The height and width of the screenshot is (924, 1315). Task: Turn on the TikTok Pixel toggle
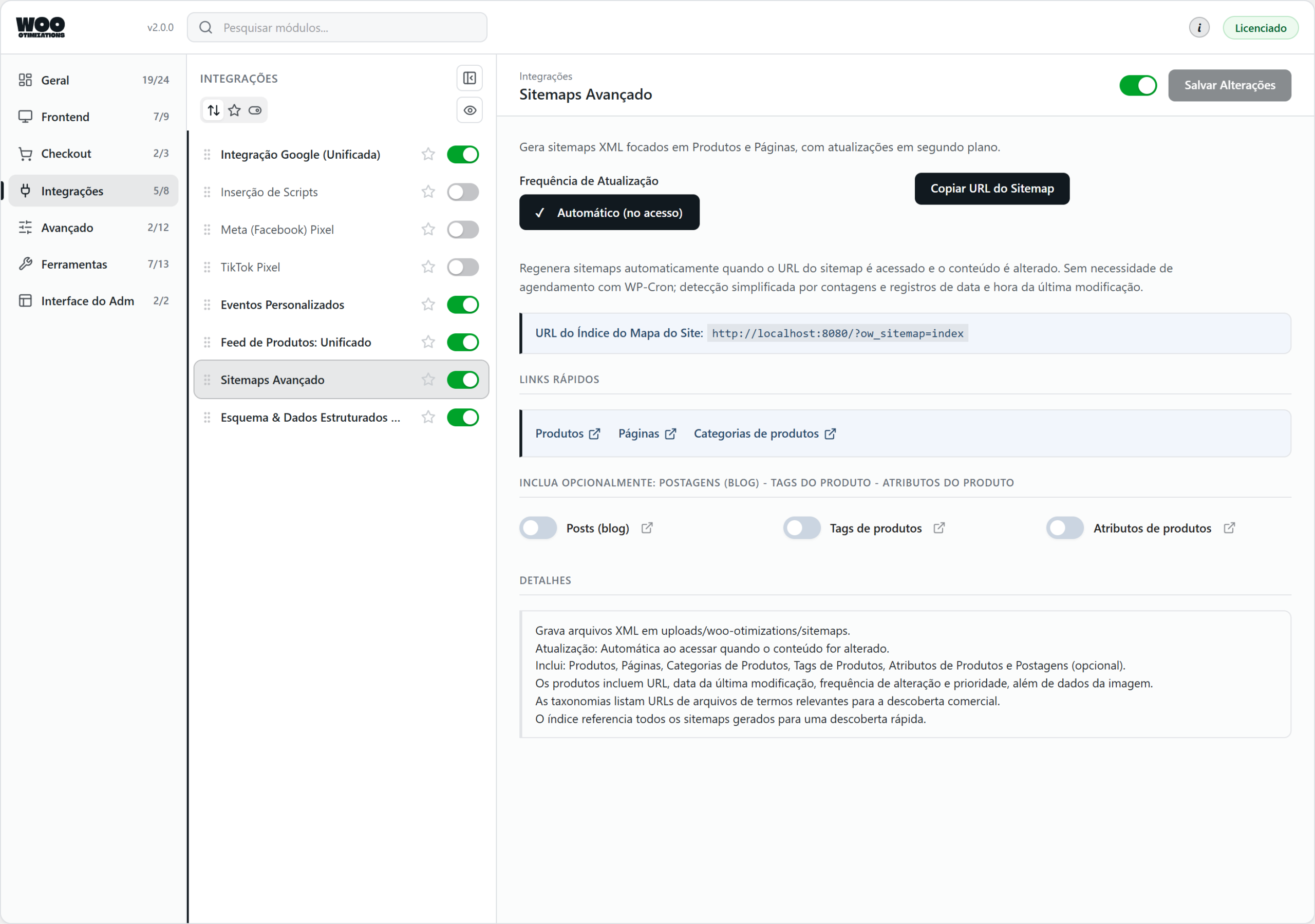pos(463,267)
